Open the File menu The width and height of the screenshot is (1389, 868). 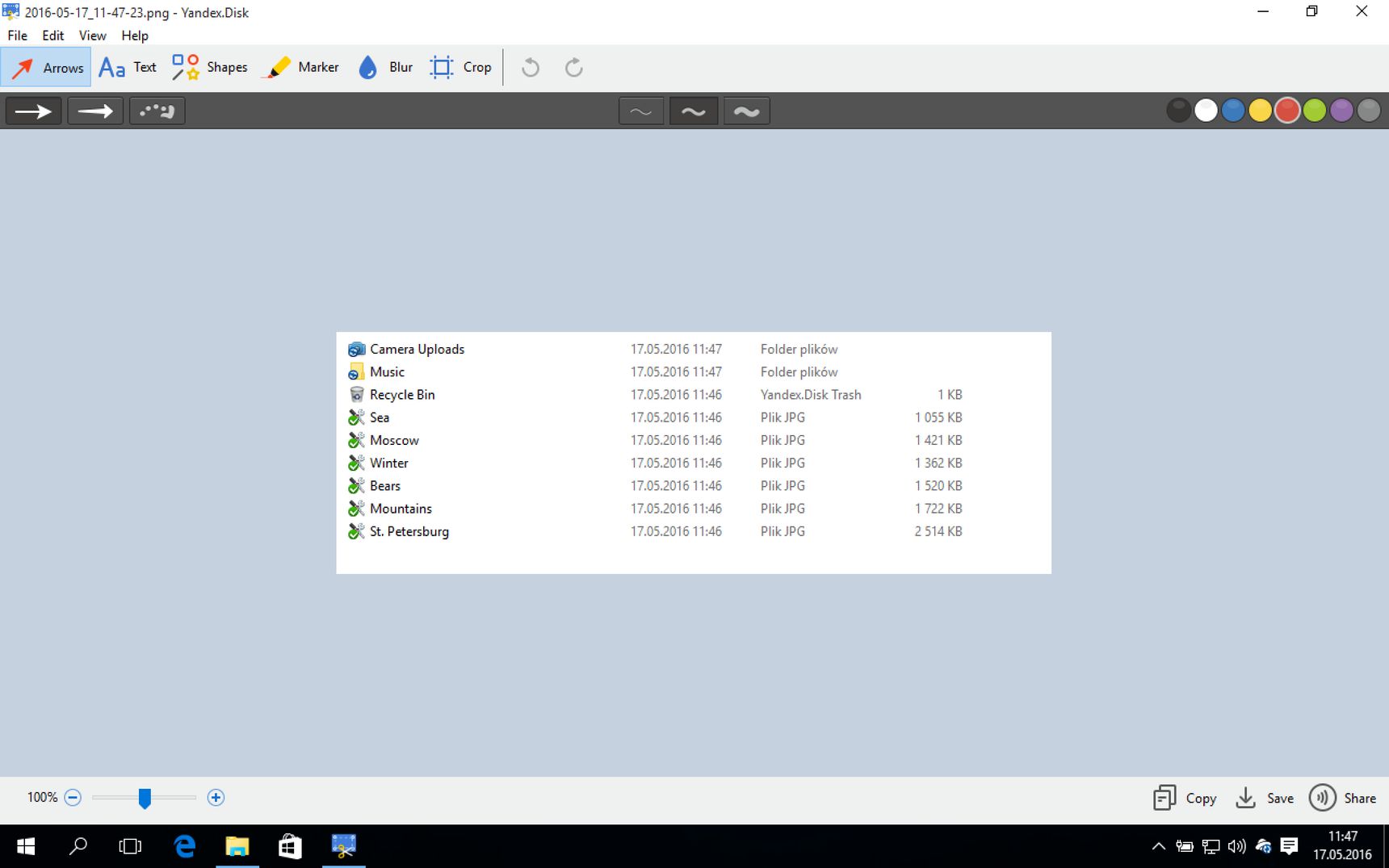pos(18,36)
